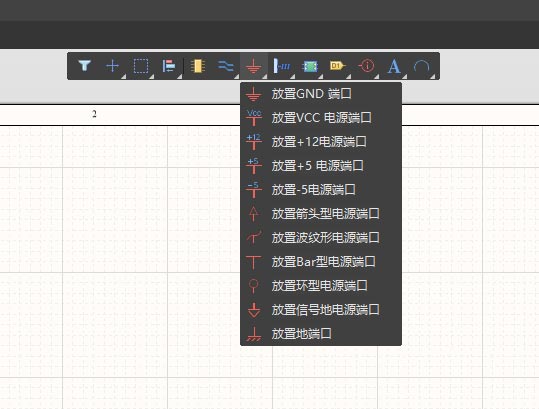Viewport: 539px width, 409px height.
Task: Expand the wire tool dropdown triangle
Action: tap(236, 77)
